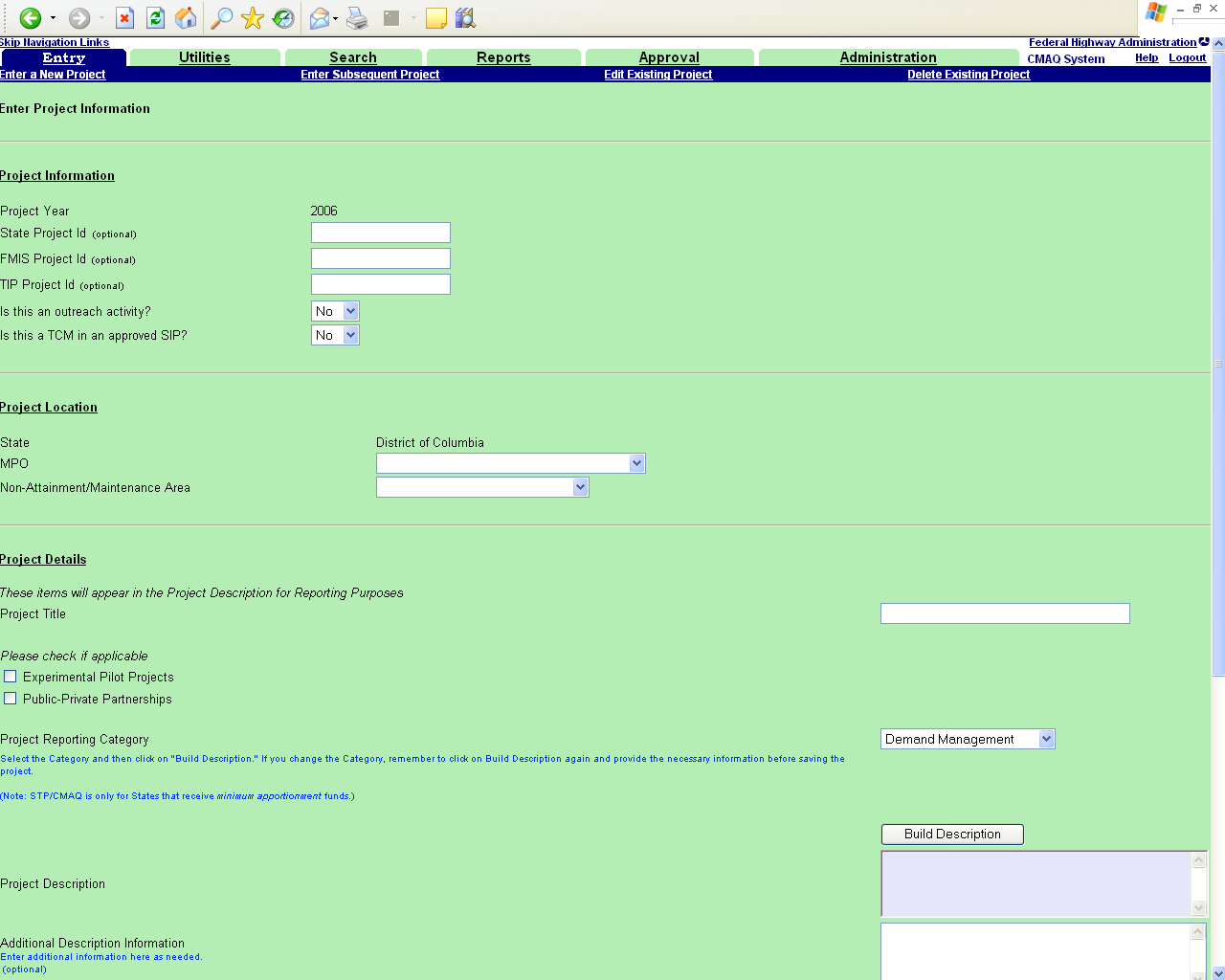Image resolution: width=1225 pixels, height=980 pixels.
Task: Click the Stop loading icon
Action: point(124,18)
